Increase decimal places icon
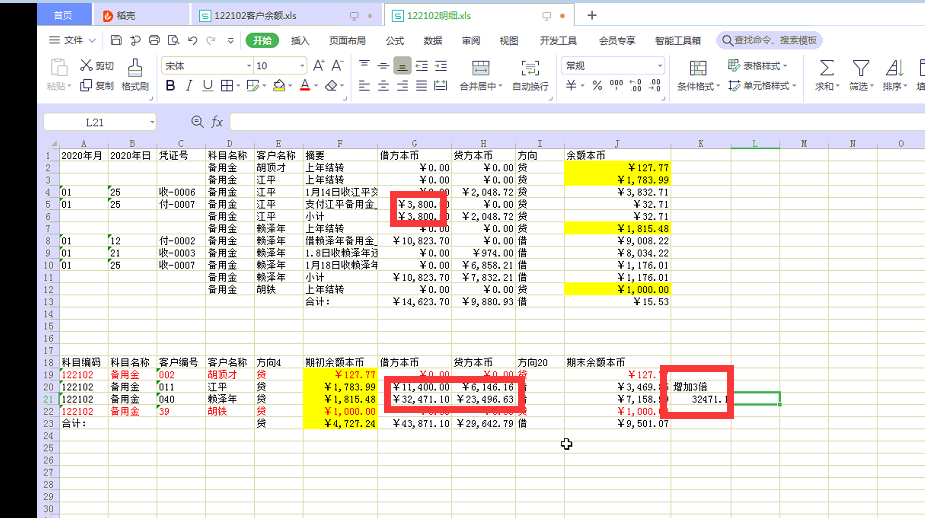 [635, 86]
